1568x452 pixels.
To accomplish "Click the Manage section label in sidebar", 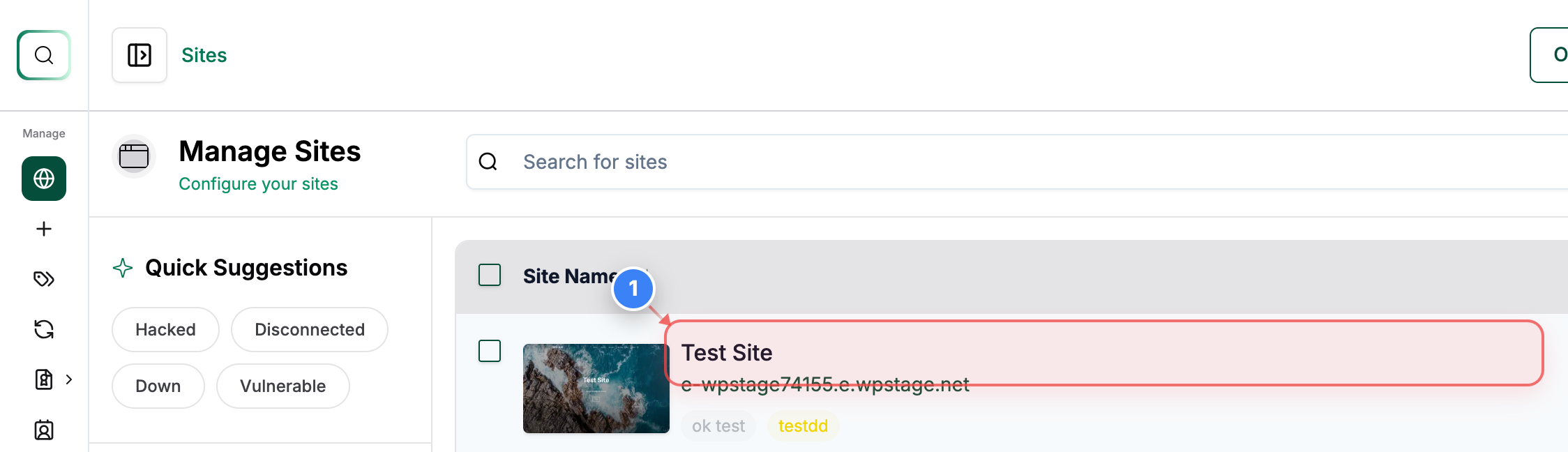I will pyautogui.click(x=43, y=133).
